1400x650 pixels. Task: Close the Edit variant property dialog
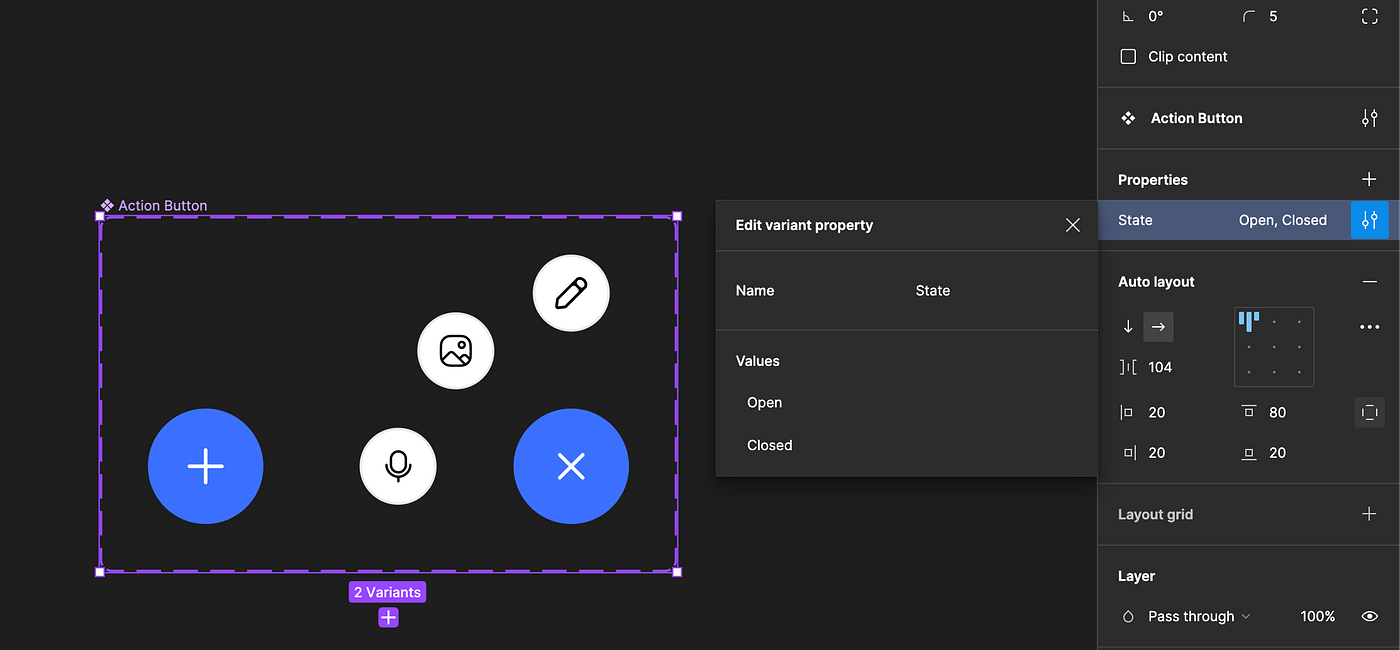(1072, 225)
